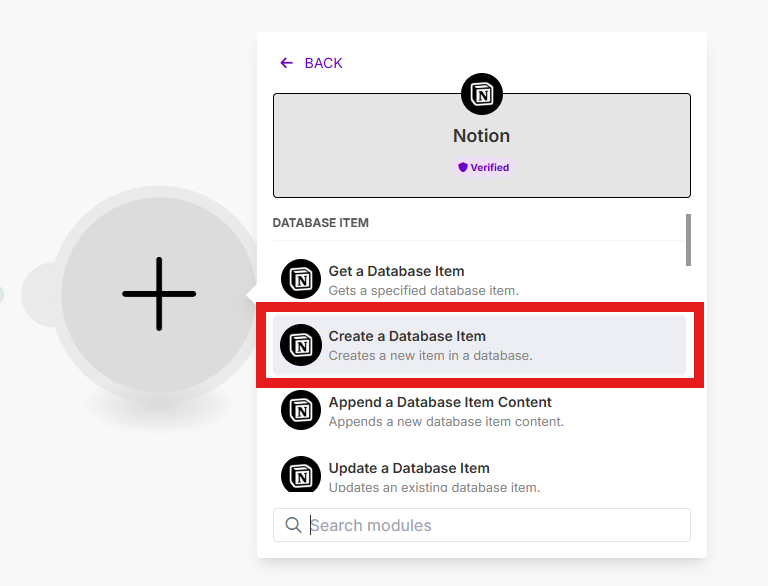Click the Notion title heading

(x=481, y=136)
